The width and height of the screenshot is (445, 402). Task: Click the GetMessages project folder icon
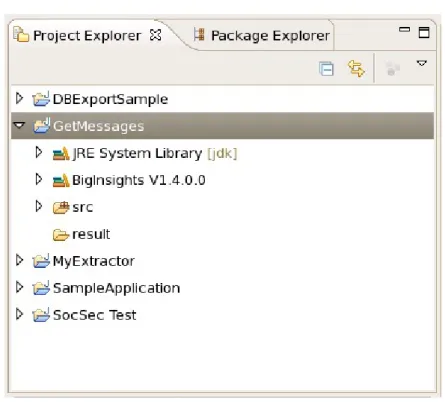(x=41, y=125)
